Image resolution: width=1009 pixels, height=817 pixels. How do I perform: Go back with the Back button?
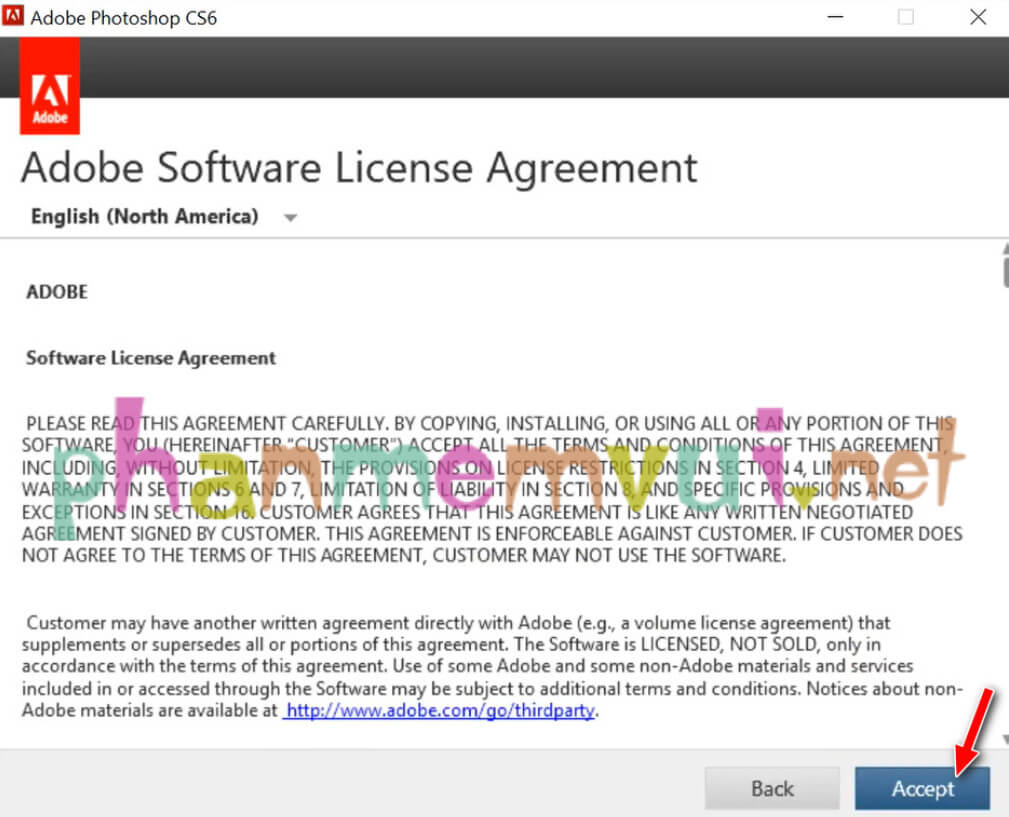772,788
